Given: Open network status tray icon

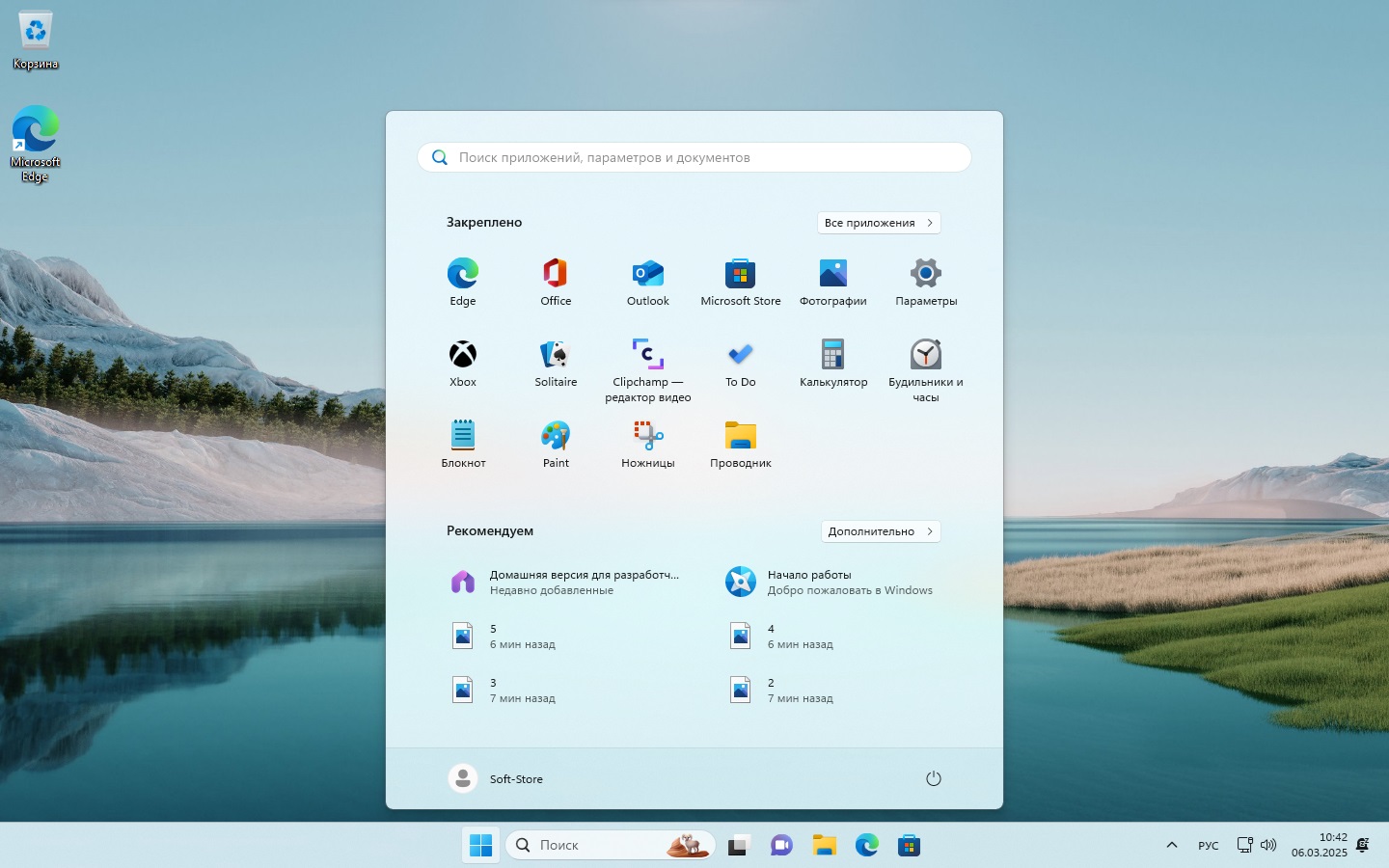Looking at the screenshot, I should pyautogui.click(x=1245, y=845).
